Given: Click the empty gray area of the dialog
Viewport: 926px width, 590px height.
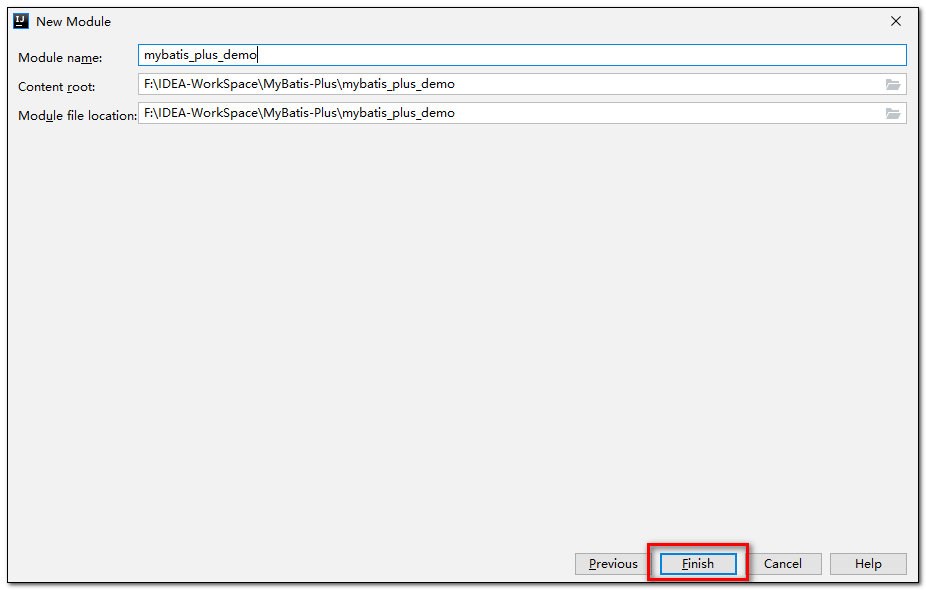Looking at the screenshot, I should (x=460, y=330).
